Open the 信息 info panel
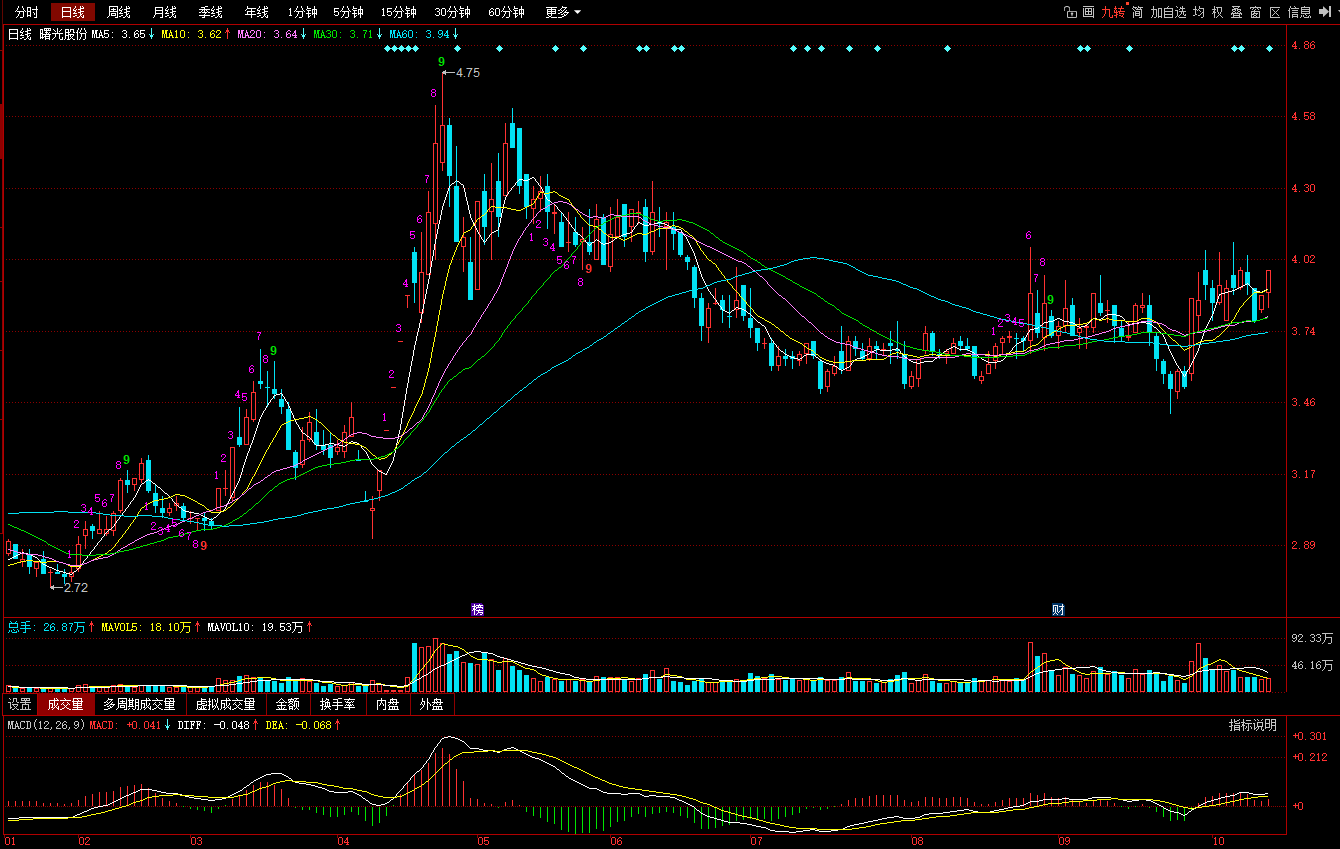The height and width of the screenshot is (849, 1340). 1299,12
